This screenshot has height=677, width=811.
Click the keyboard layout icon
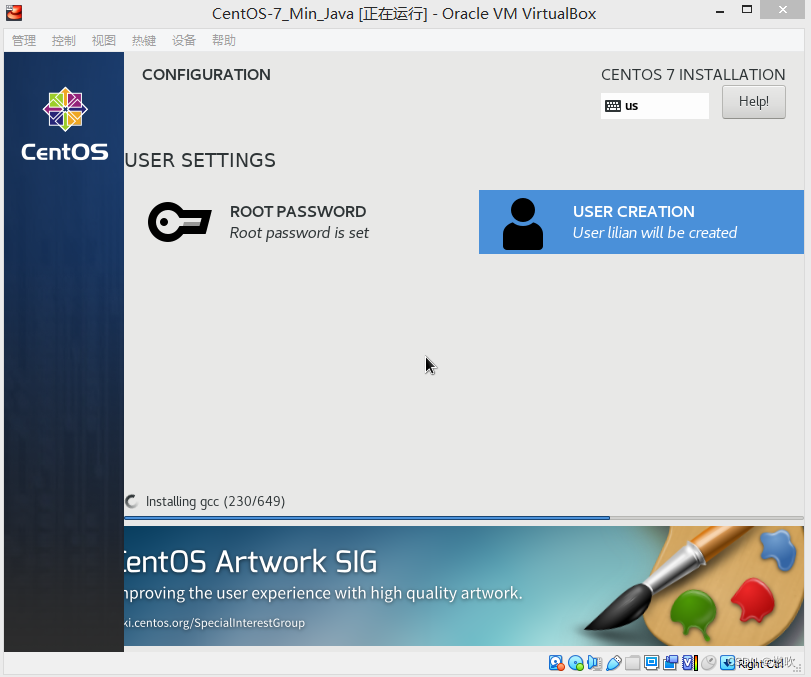click(613, 106)
